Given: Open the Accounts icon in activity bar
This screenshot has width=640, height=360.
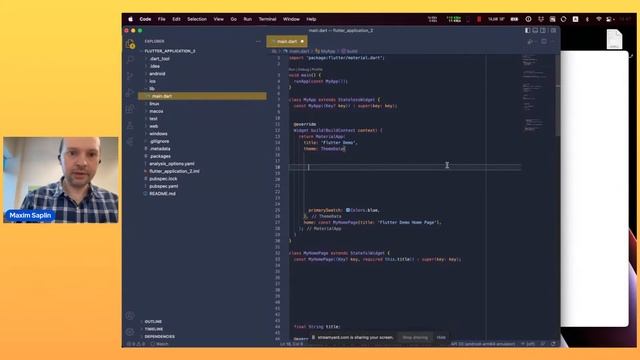Looking at the screenshot, I should (x=130, y=316).
